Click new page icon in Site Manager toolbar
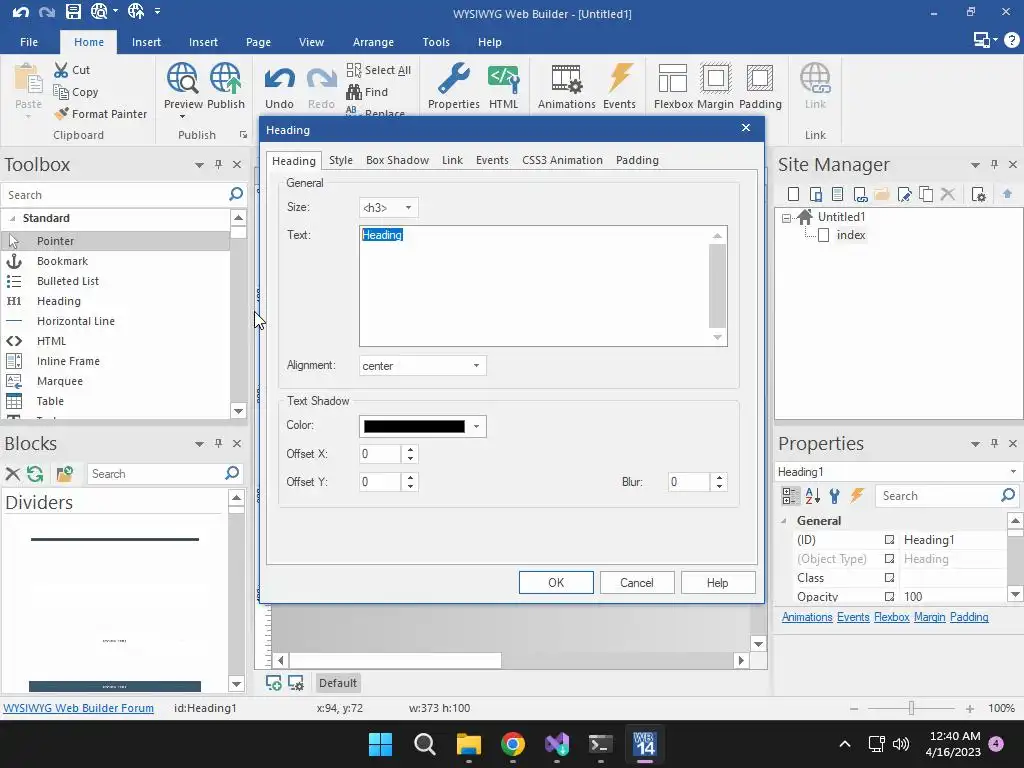The image size is (1024, 768). [x=793, y=194]
